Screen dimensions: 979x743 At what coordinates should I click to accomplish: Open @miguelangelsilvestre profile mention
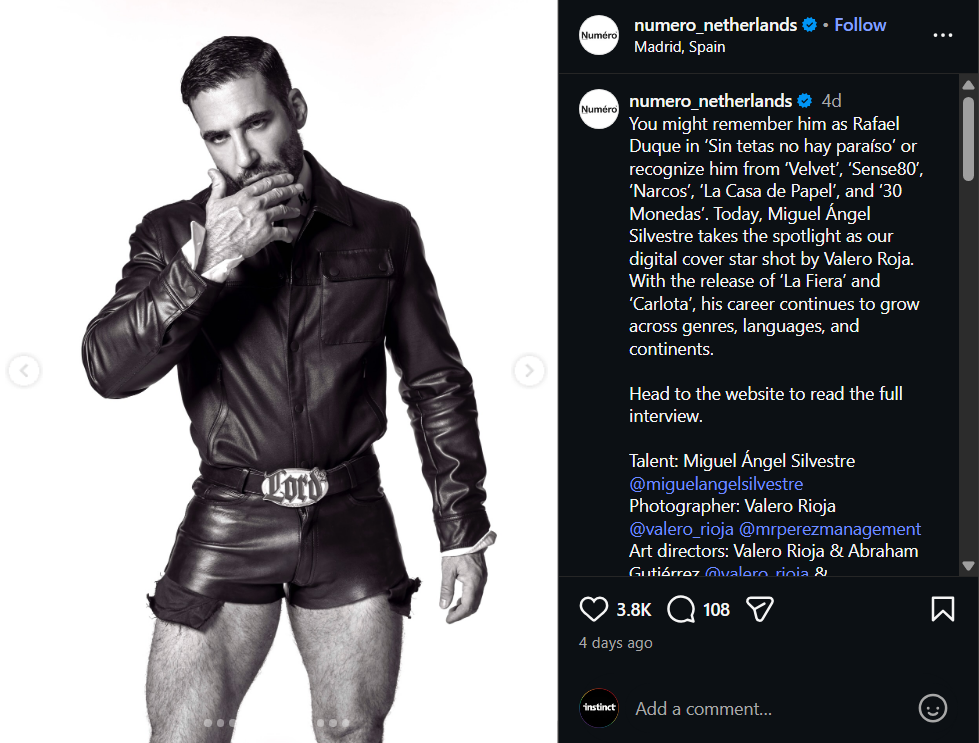coord(716,483)
